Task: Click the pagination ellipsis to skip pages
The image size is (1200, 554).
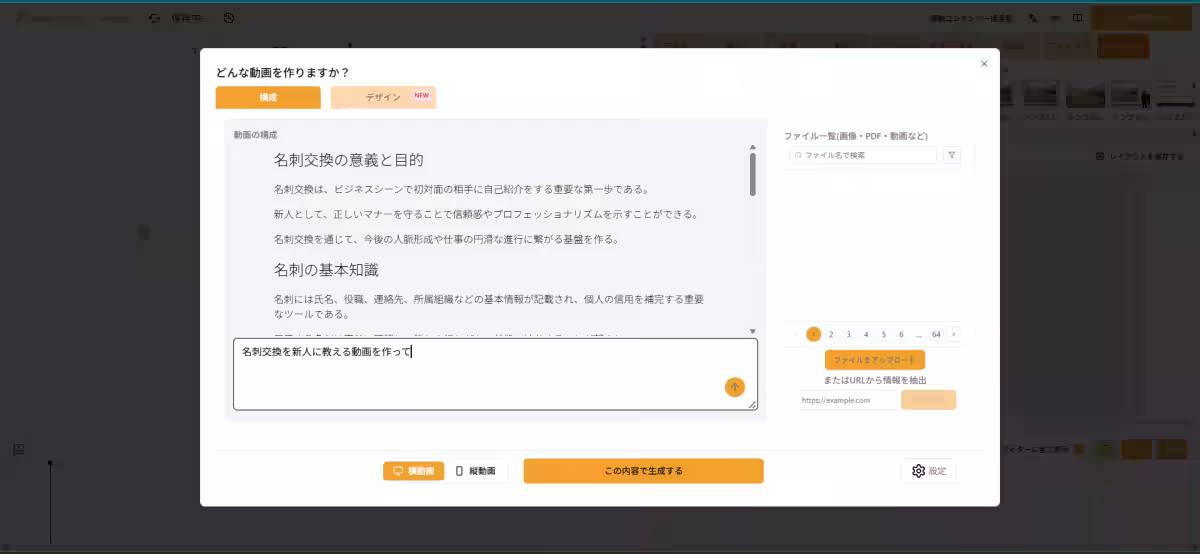Action: [918, 334]
